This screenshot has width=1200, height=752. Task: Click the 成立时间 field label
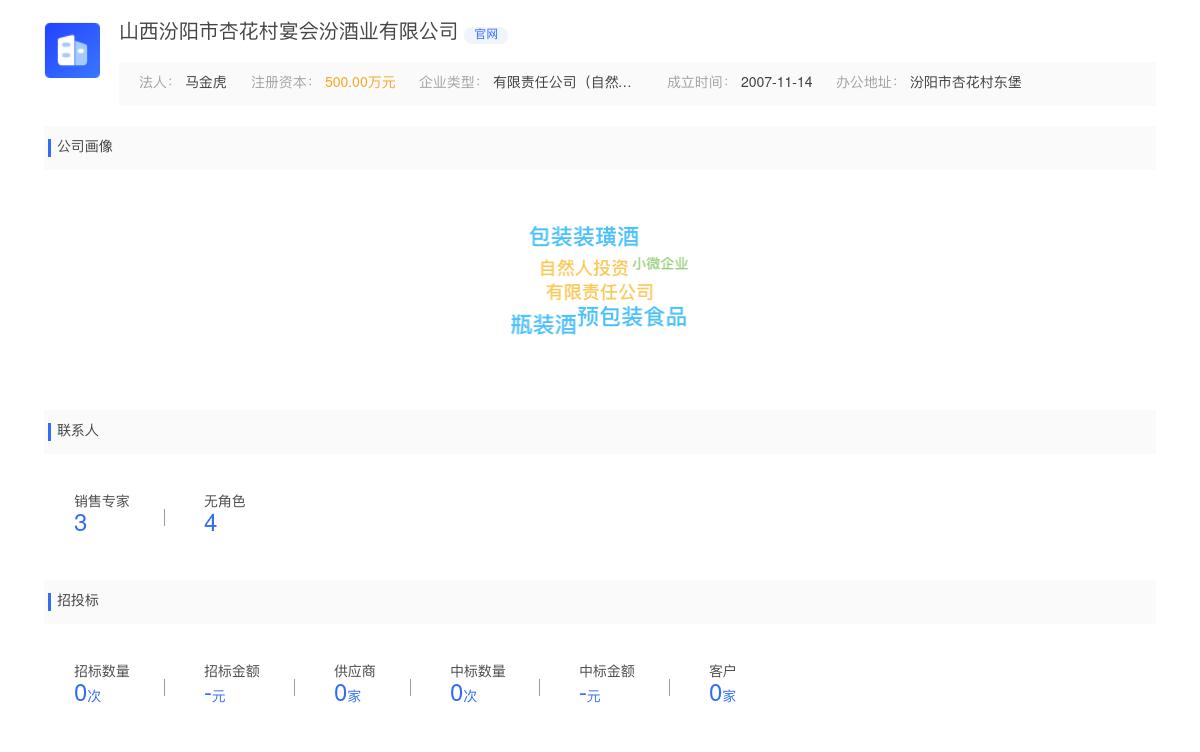click(x=698, y=83)
